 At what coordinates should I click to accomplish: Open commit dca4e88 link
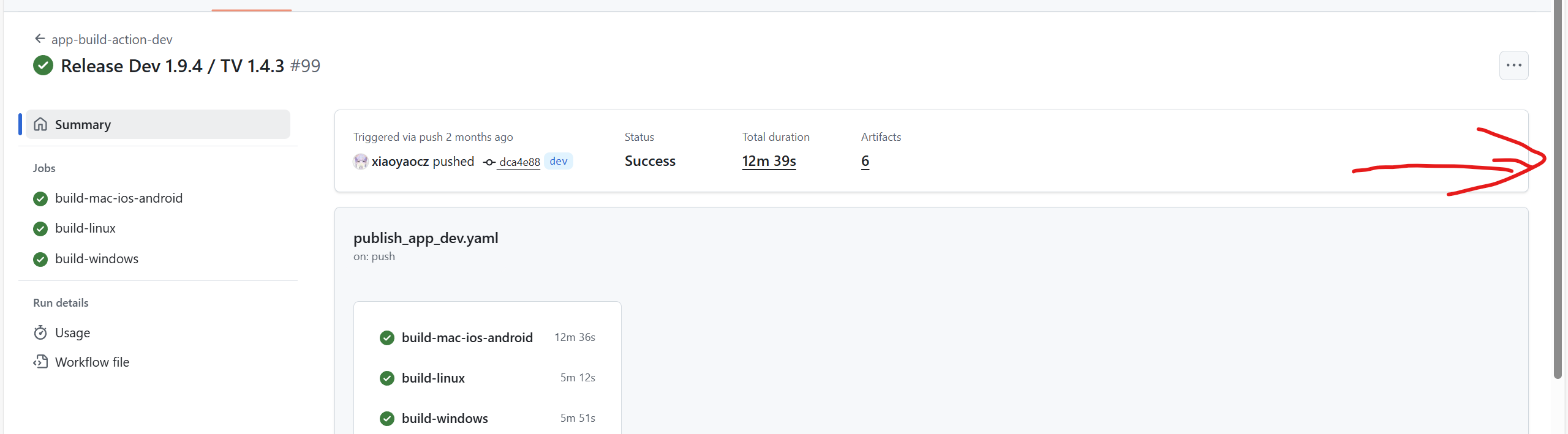[519, 162]
